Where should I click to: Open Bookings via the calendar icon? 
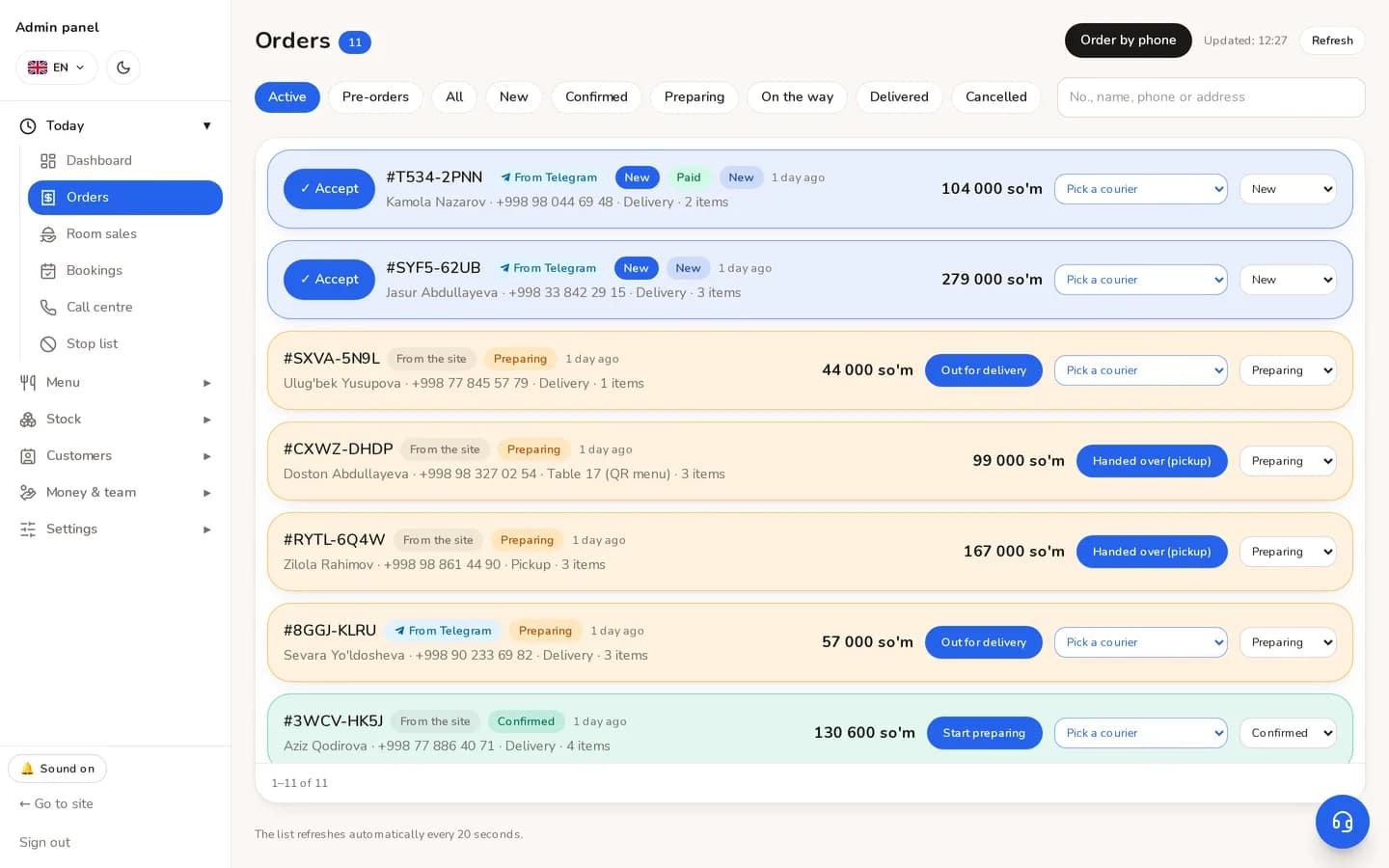48,271
